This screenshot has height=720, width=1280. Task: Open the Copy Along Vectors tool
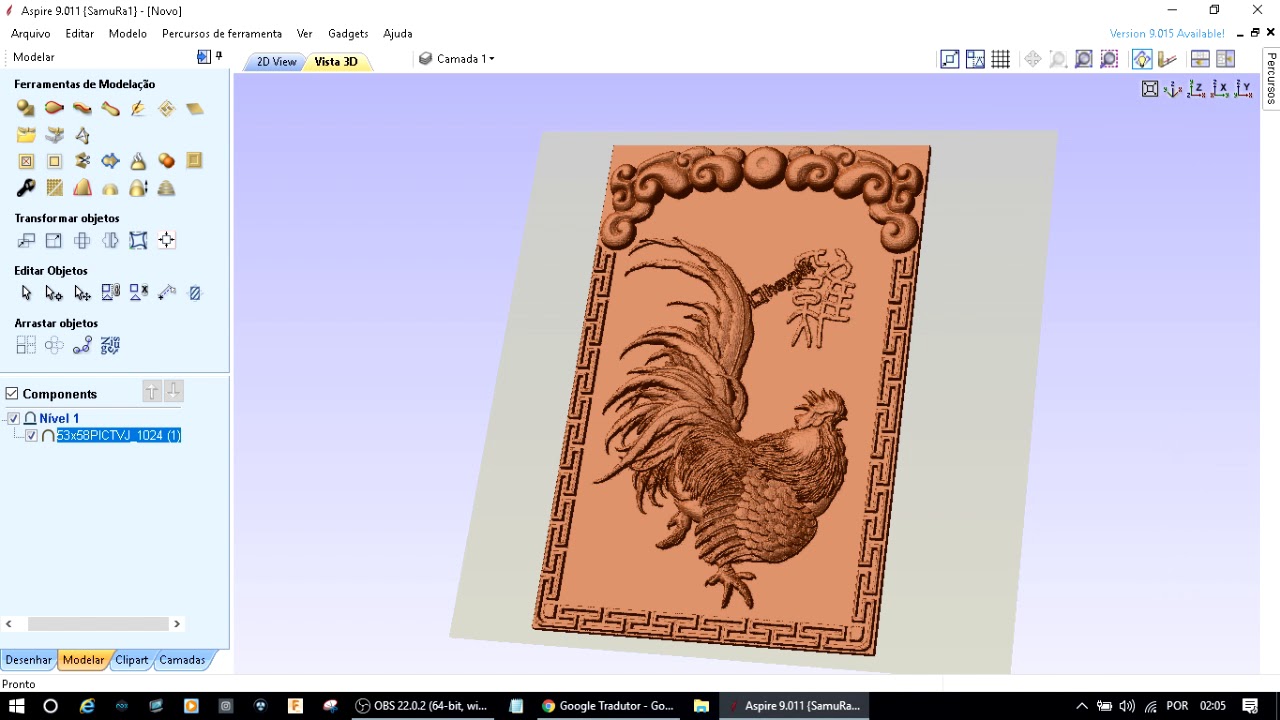click(x=82, y=346)
